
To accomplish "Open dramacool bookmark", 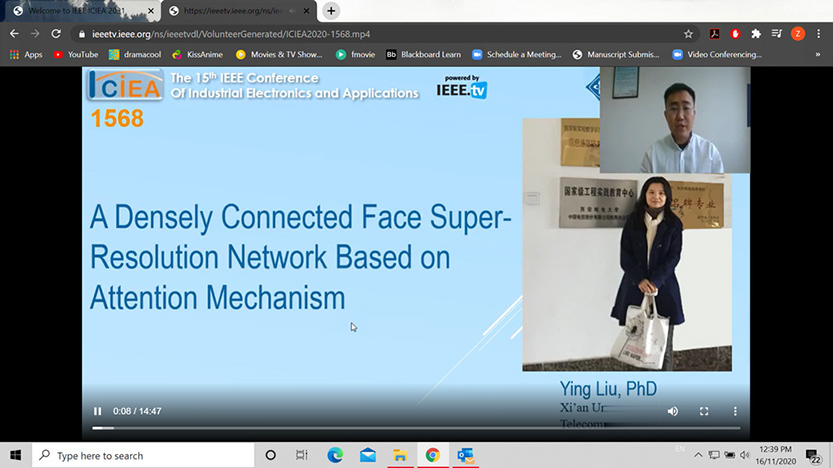I will (134, 54).
